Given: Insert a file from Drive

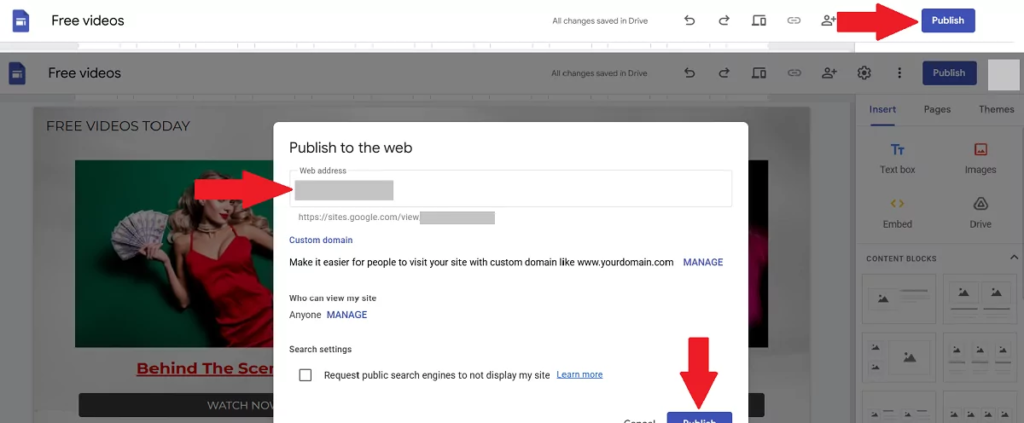Looking at the screenshot, I should [x=980, y=212].
